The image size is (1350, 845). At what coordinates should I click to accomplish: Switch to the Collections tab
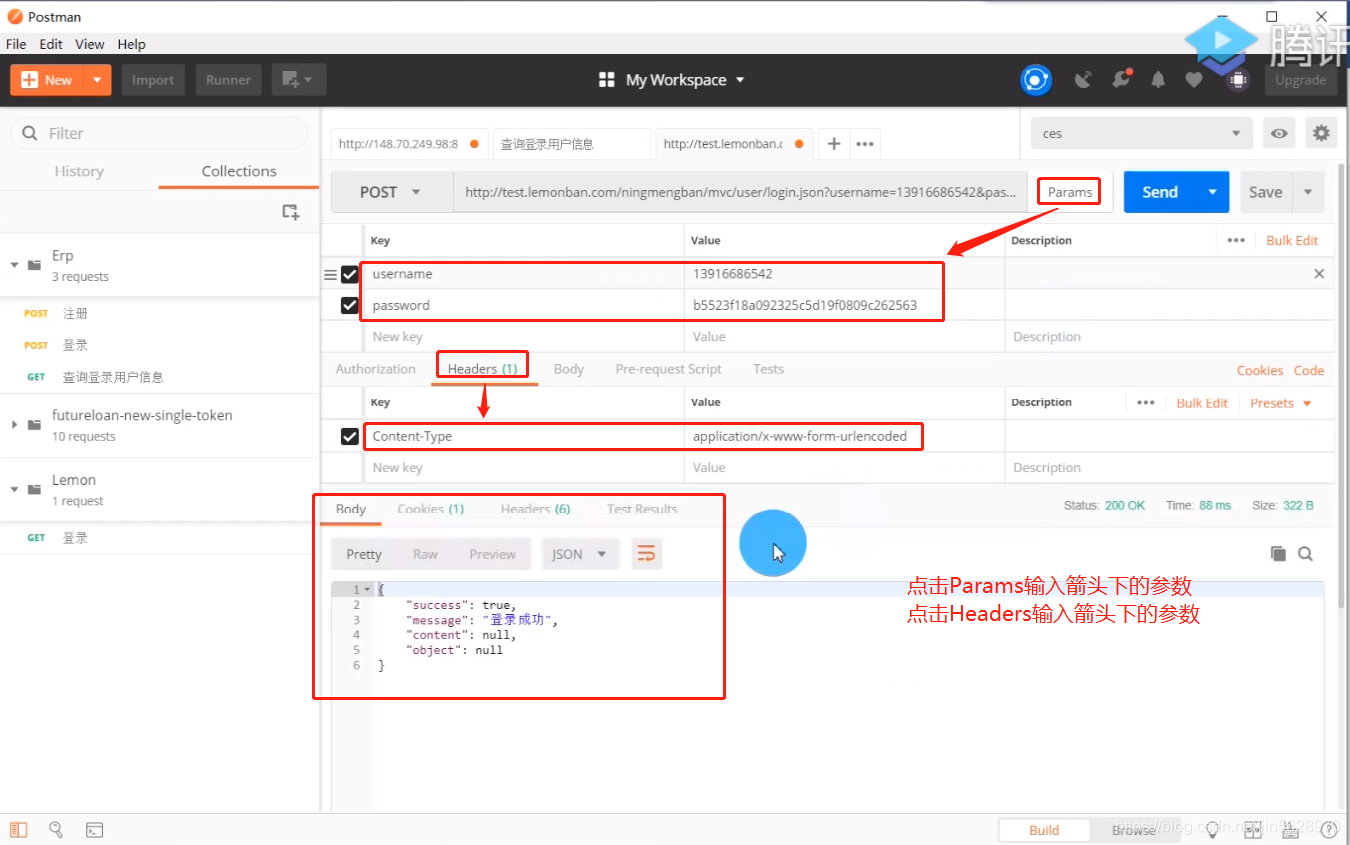click(239, 171)
